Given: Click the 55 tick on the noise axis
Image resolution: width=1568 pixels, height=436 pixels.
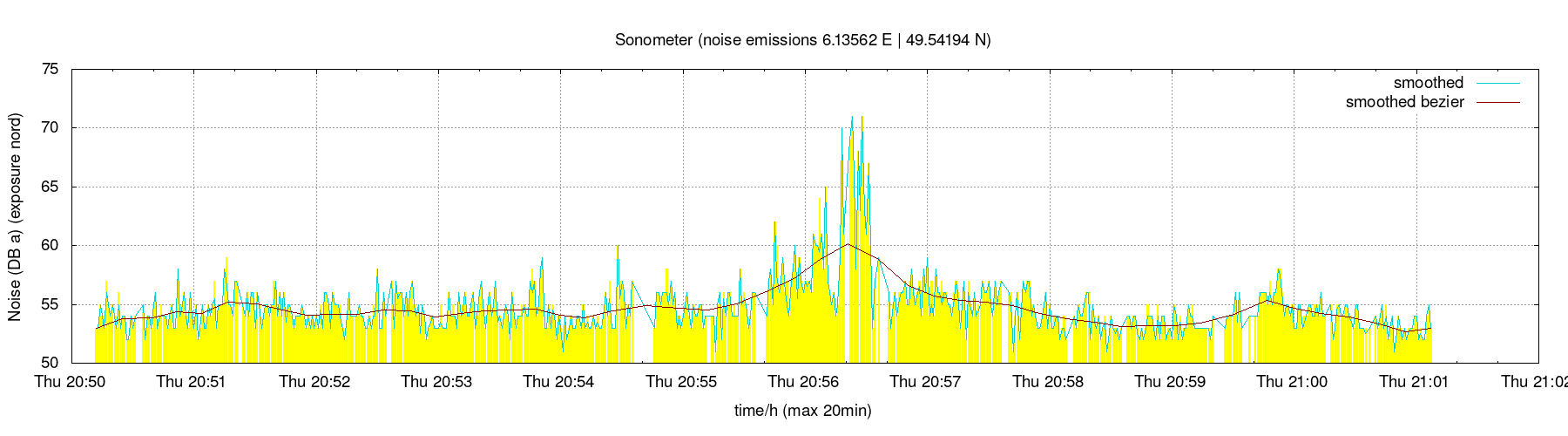Looking at the screenshot, I should [x=51, y=304].
